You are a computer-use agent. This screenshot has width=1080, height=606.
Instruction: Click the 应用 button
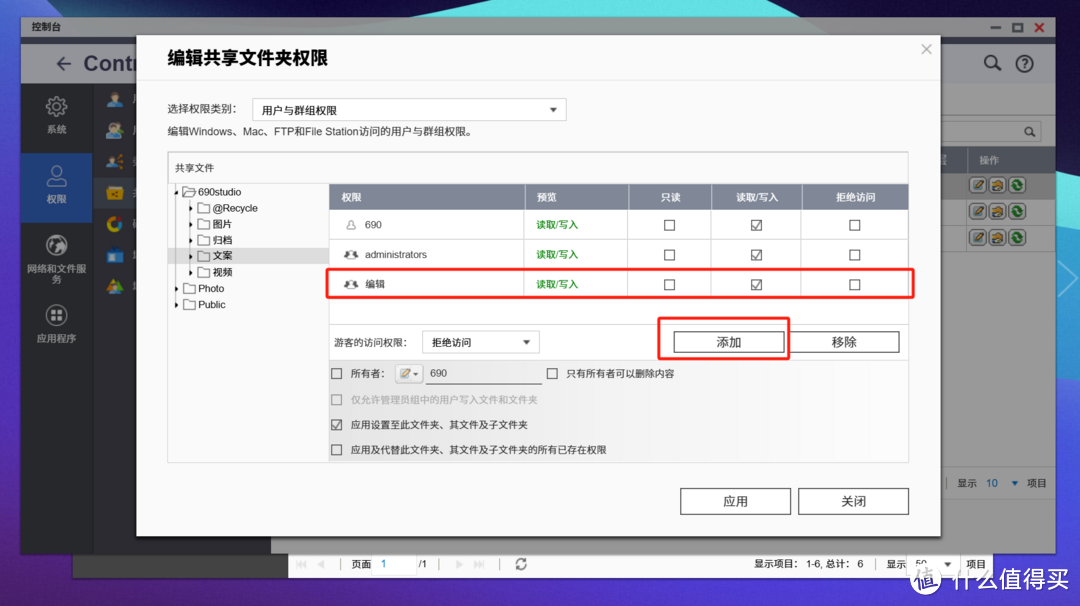pos(734,501)
